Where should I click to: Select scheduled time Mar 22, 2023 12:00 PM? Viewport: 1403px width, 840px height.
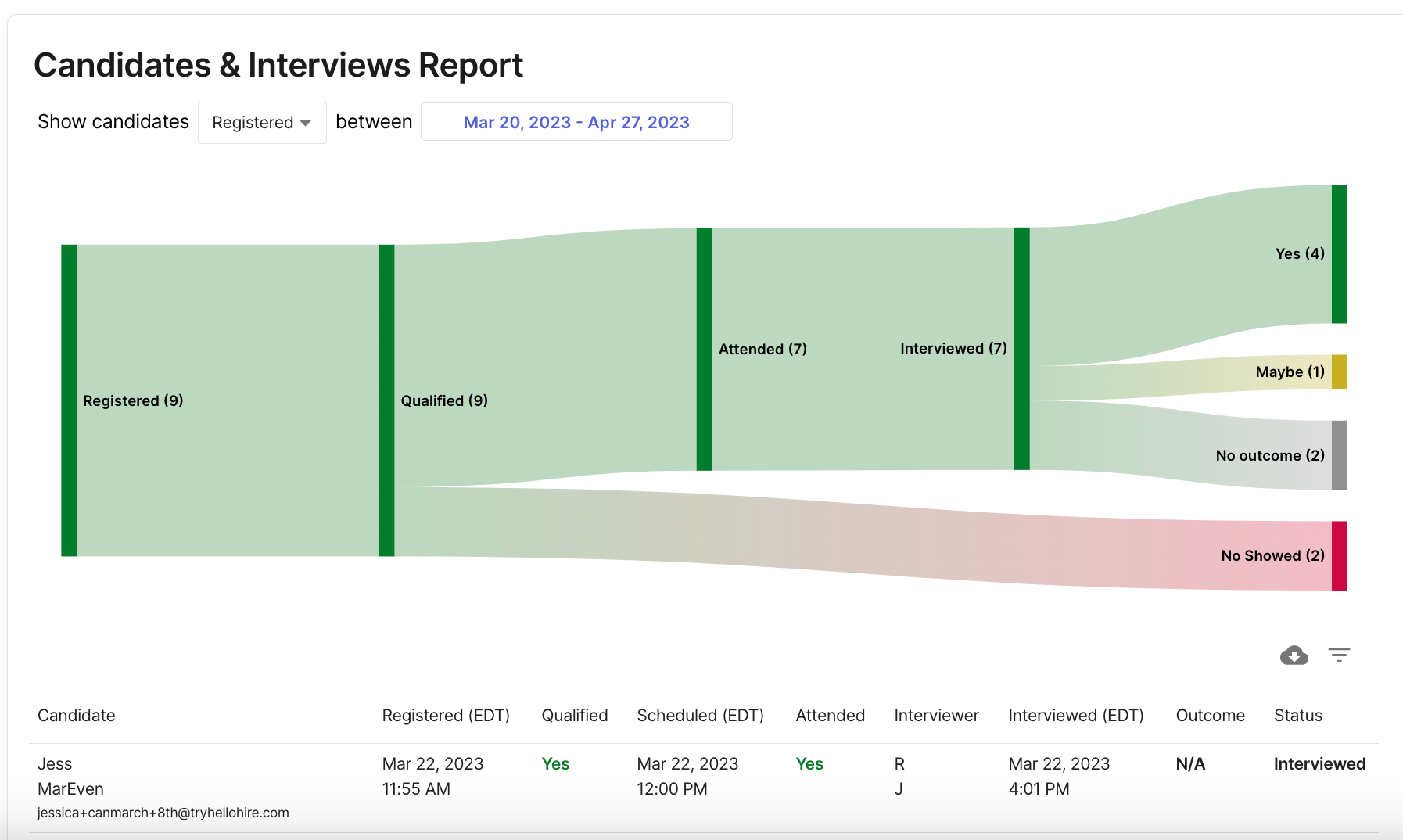687,776
